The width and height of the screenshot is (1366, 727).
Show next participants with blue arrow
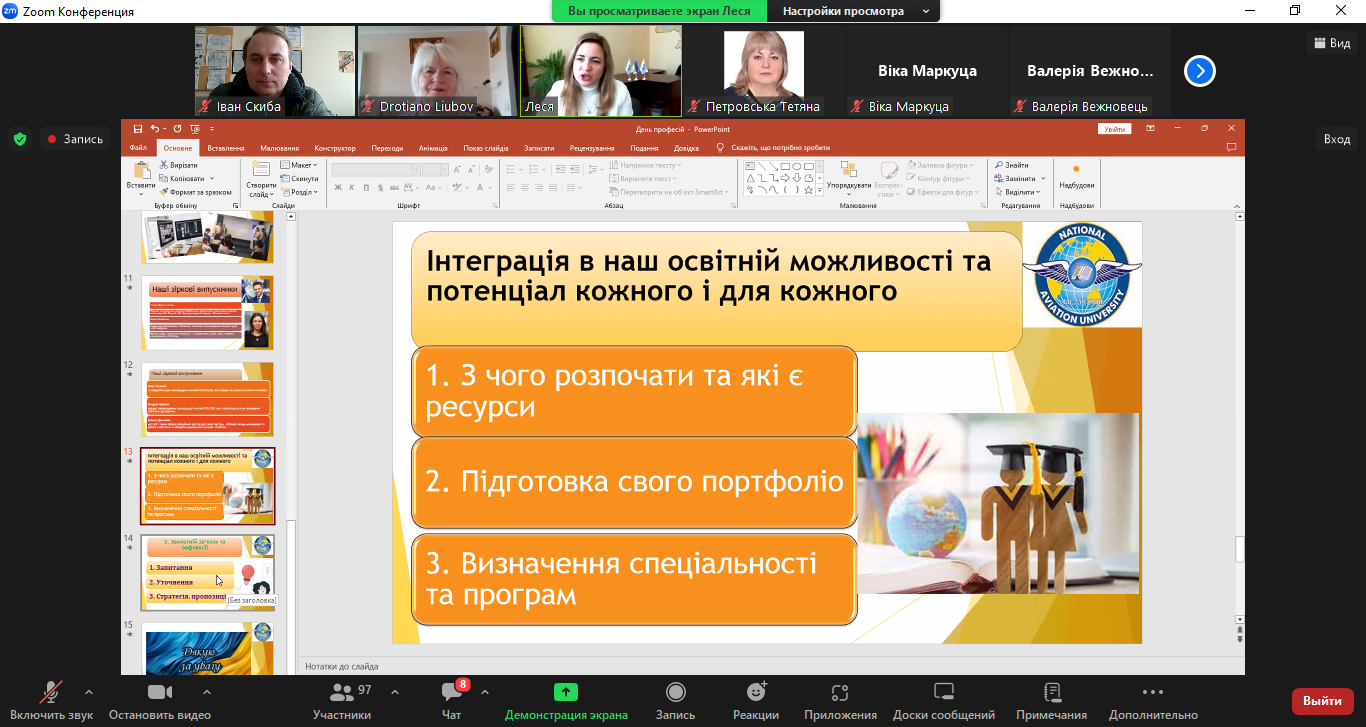pyautogui.click(x=1200, y=71)
